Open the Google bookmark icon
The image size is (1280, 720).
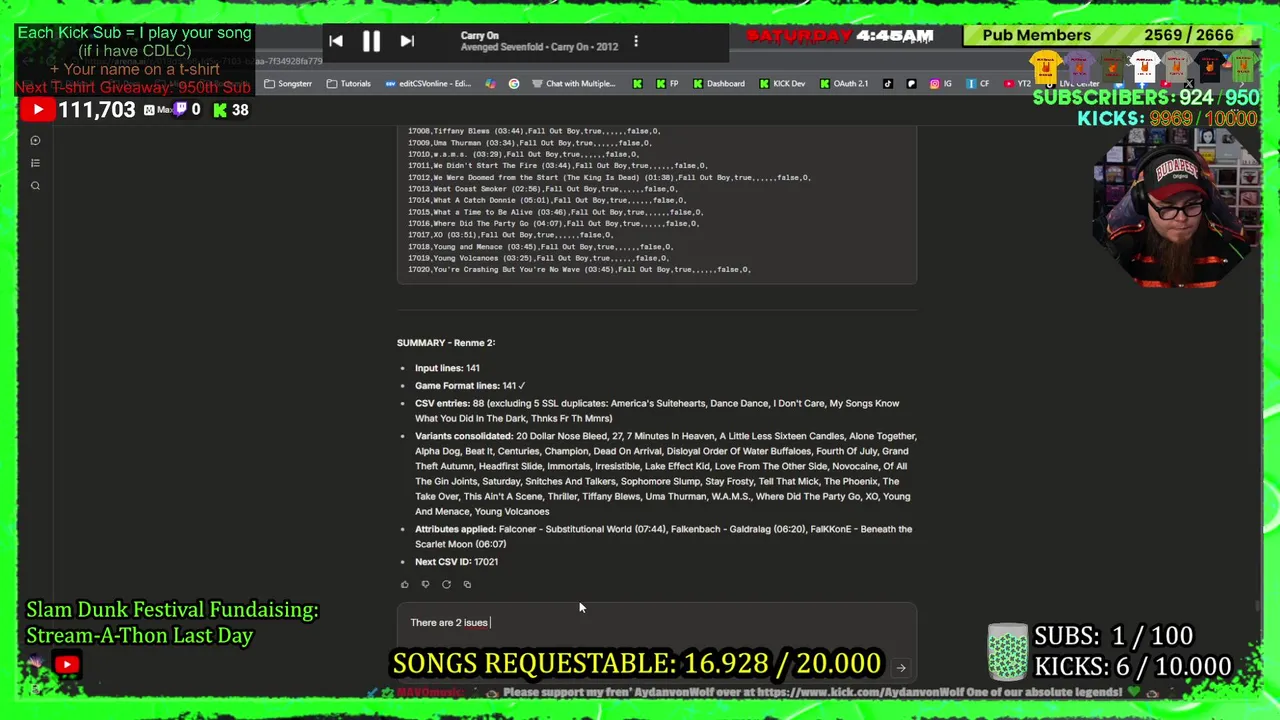pos(514,84)
